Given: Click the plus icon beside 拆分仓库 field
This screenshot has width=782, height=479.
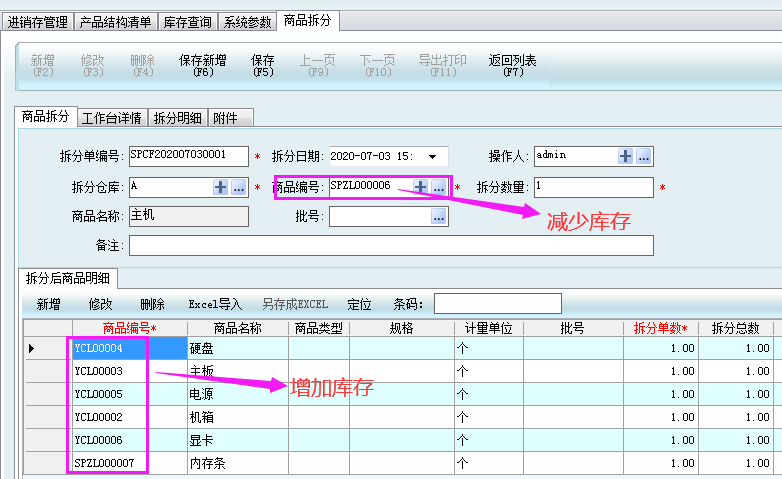Looking at the screenshot, I should click(221, 187).
